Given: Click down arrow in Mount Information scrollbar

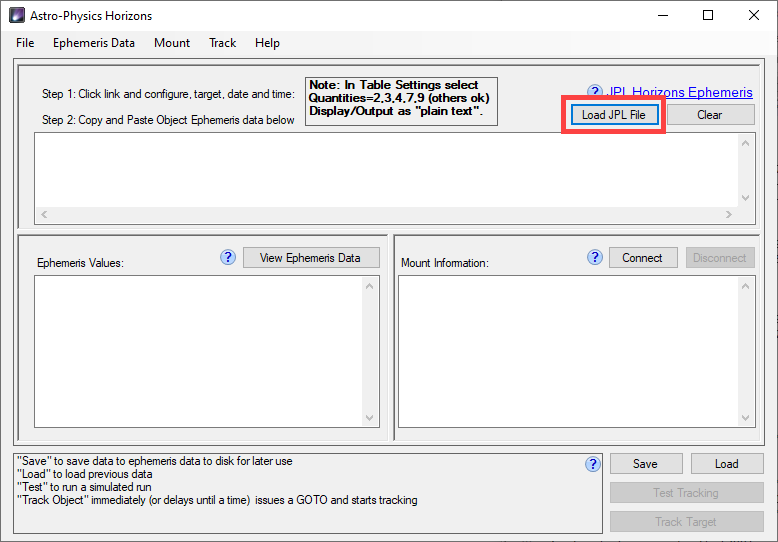Looking at the screenshot, I should coord(745,417).
